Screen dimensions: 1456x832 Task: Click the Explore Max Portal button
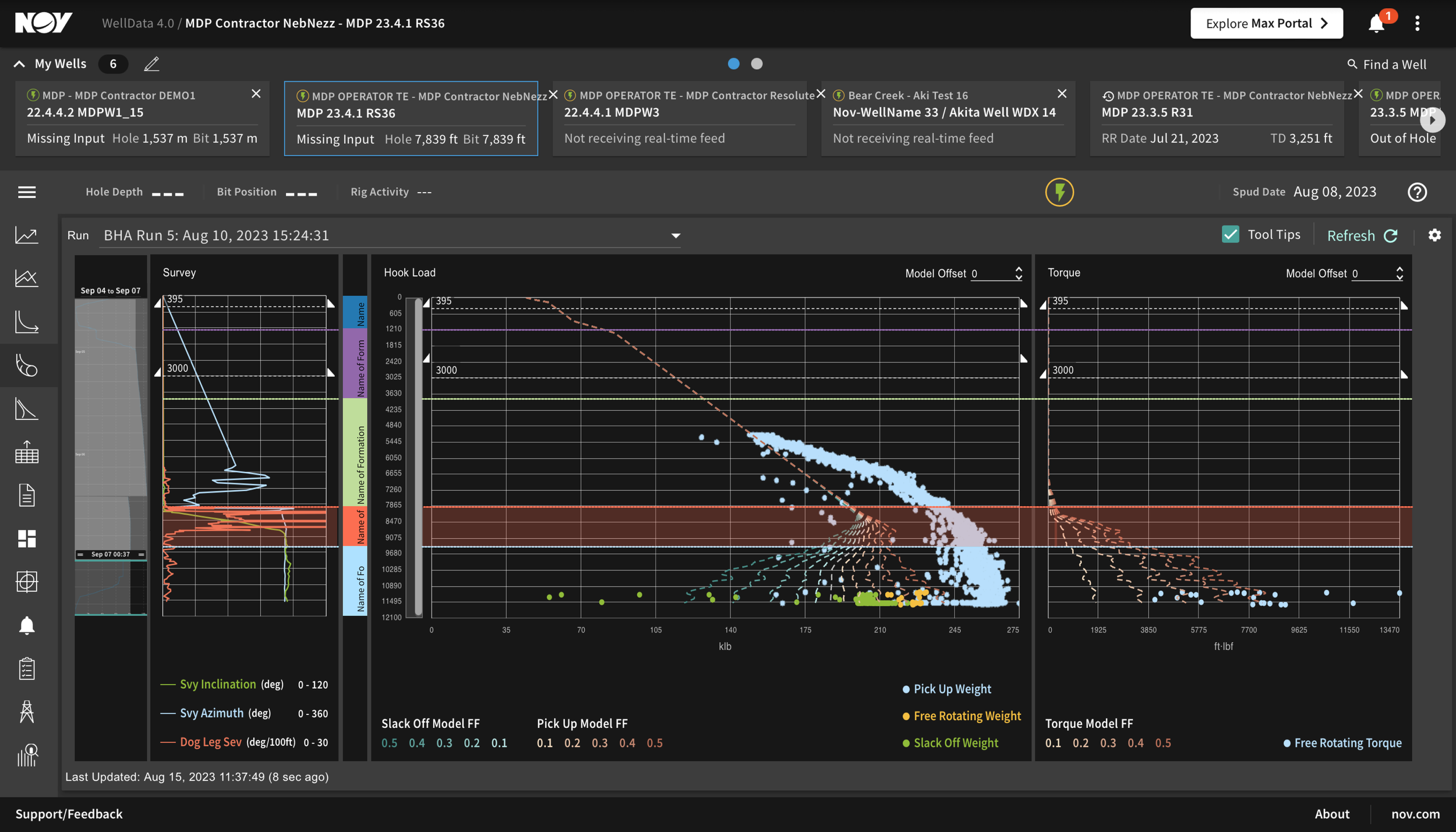tap(1266, 23)
